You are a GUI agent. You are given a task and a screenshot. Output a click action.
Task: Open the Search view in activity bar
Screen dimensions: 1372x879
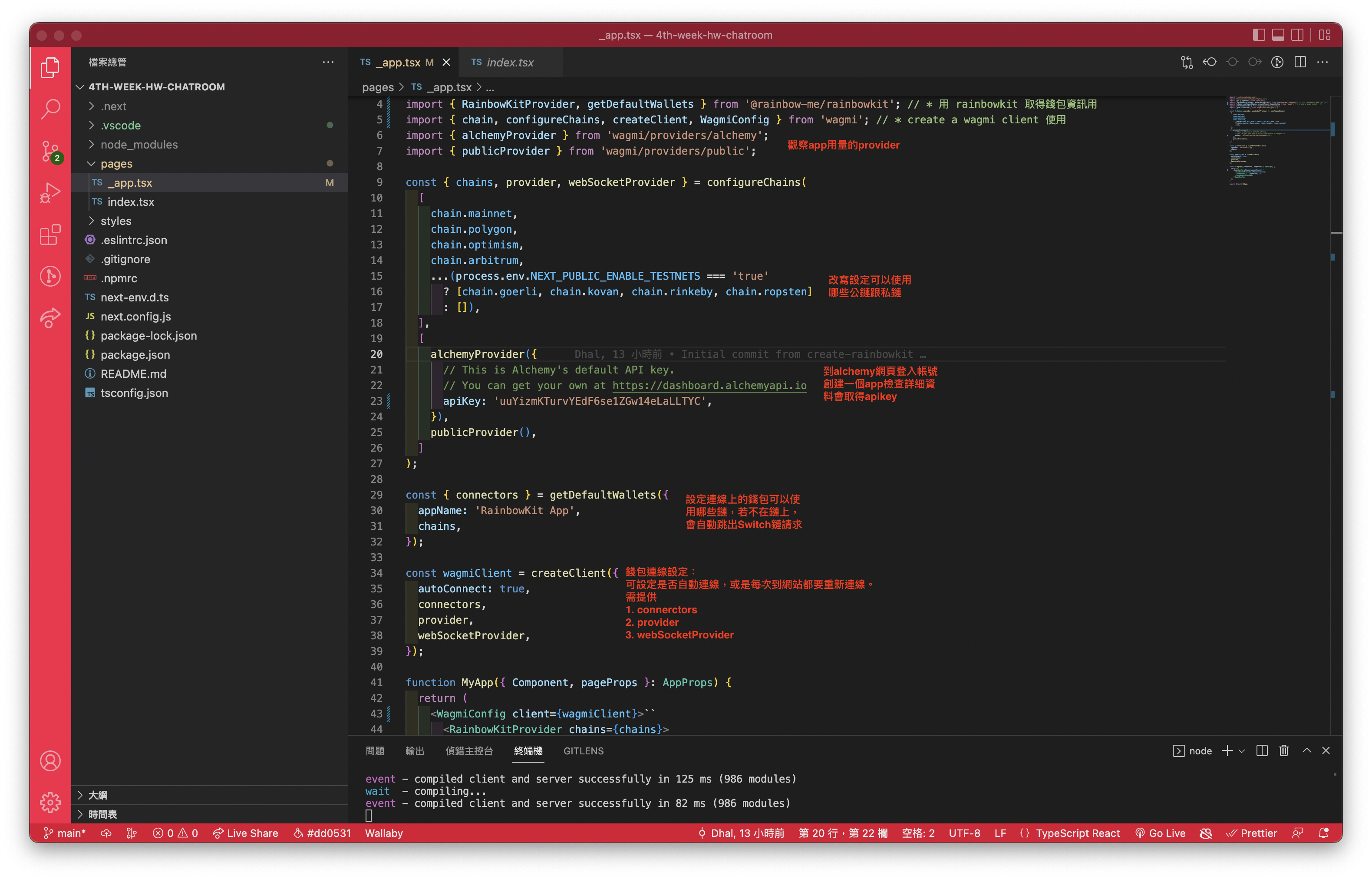(x=50, y=109)
